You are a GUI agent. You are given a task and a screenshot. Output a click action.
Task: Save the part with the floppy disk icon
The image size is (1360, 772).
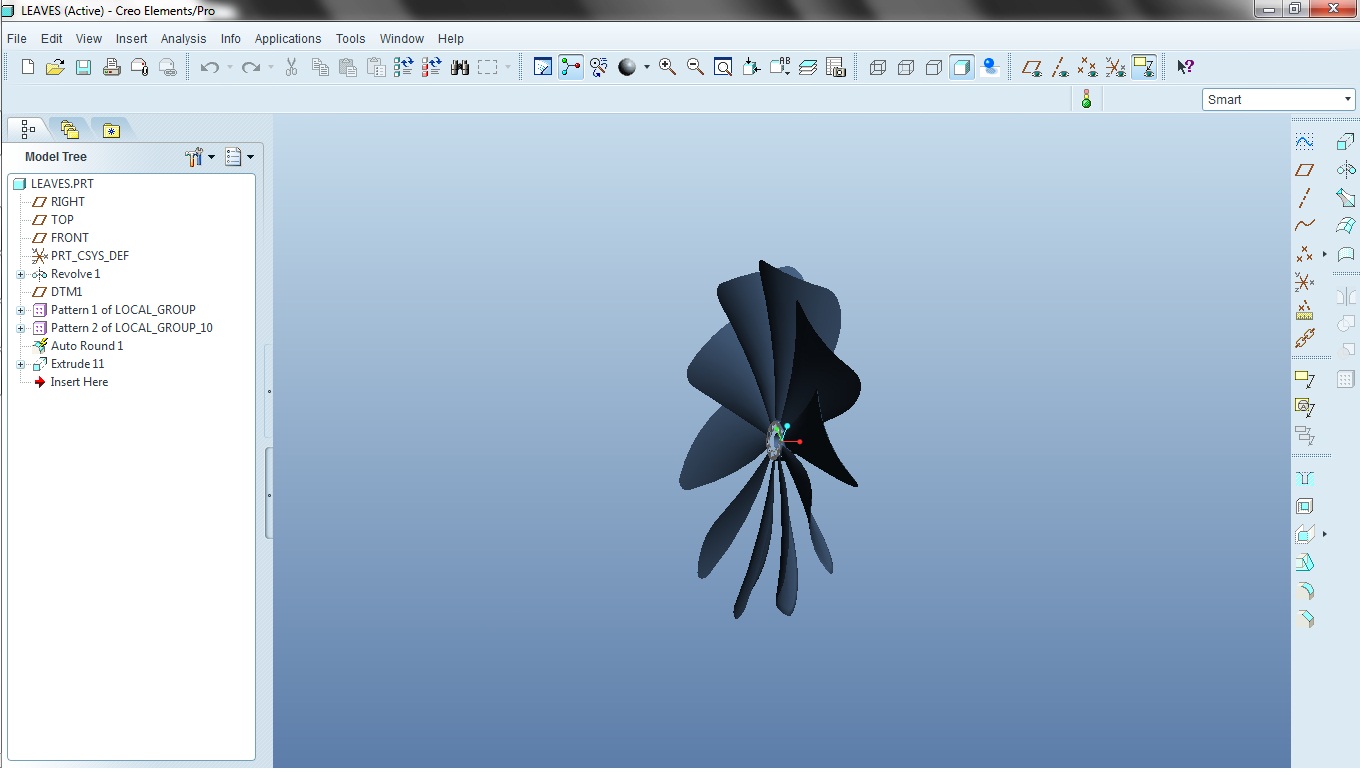pyautogui.click(x=84, y=67)
